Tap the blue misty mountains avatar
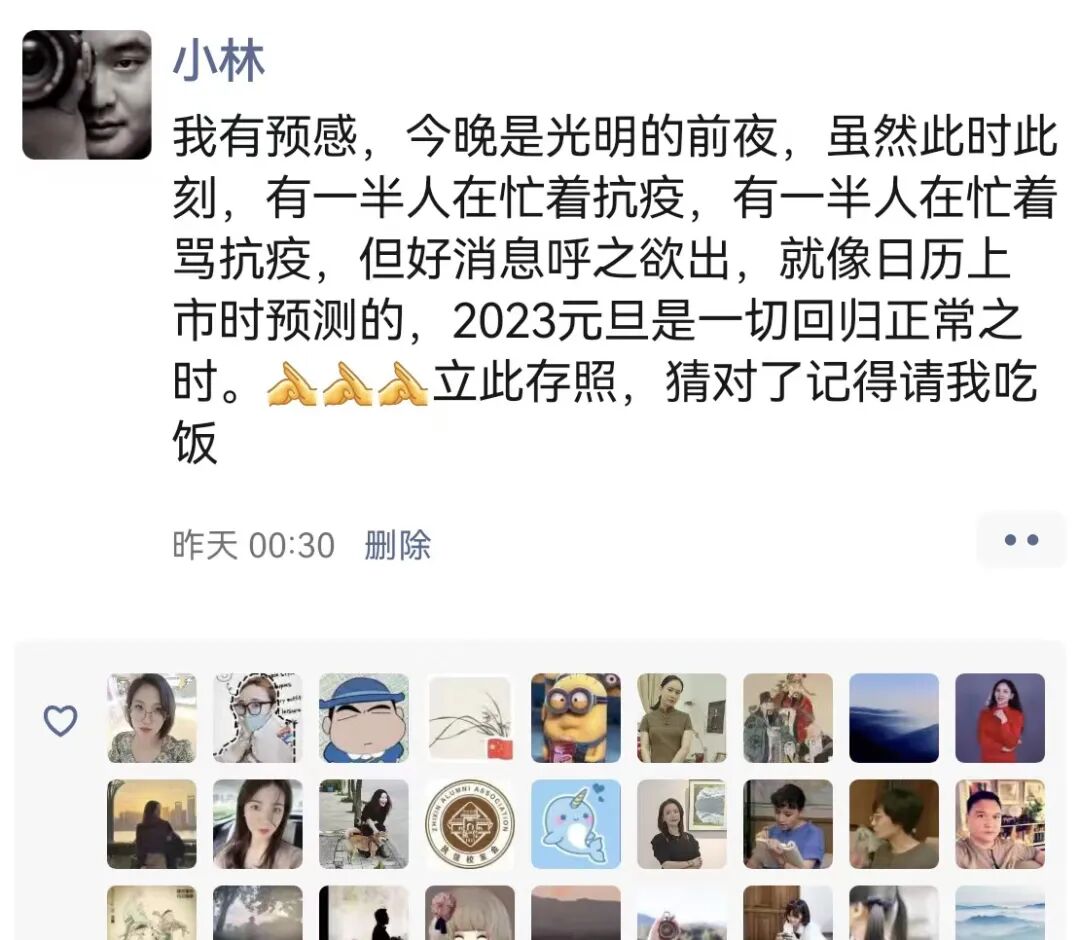 click(894, 718)
